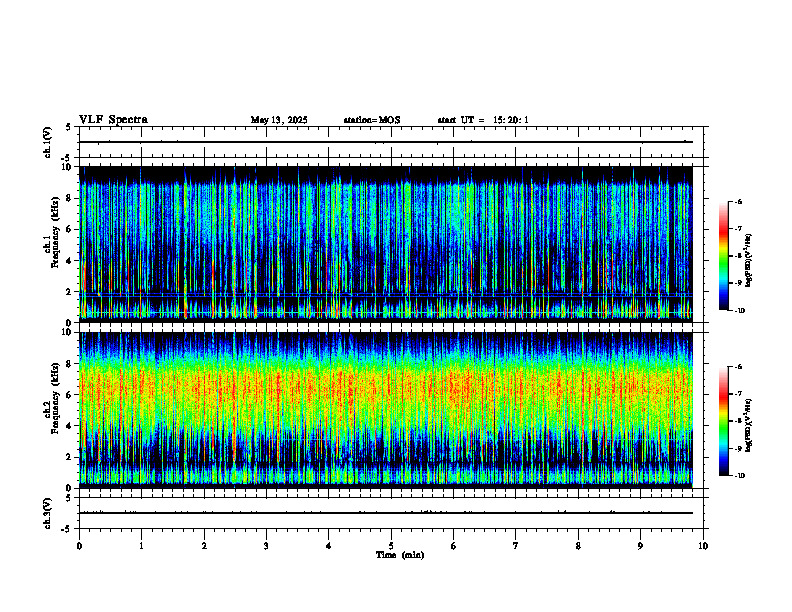Click ch.1 frequency tick label '8'

pos(71,198)
